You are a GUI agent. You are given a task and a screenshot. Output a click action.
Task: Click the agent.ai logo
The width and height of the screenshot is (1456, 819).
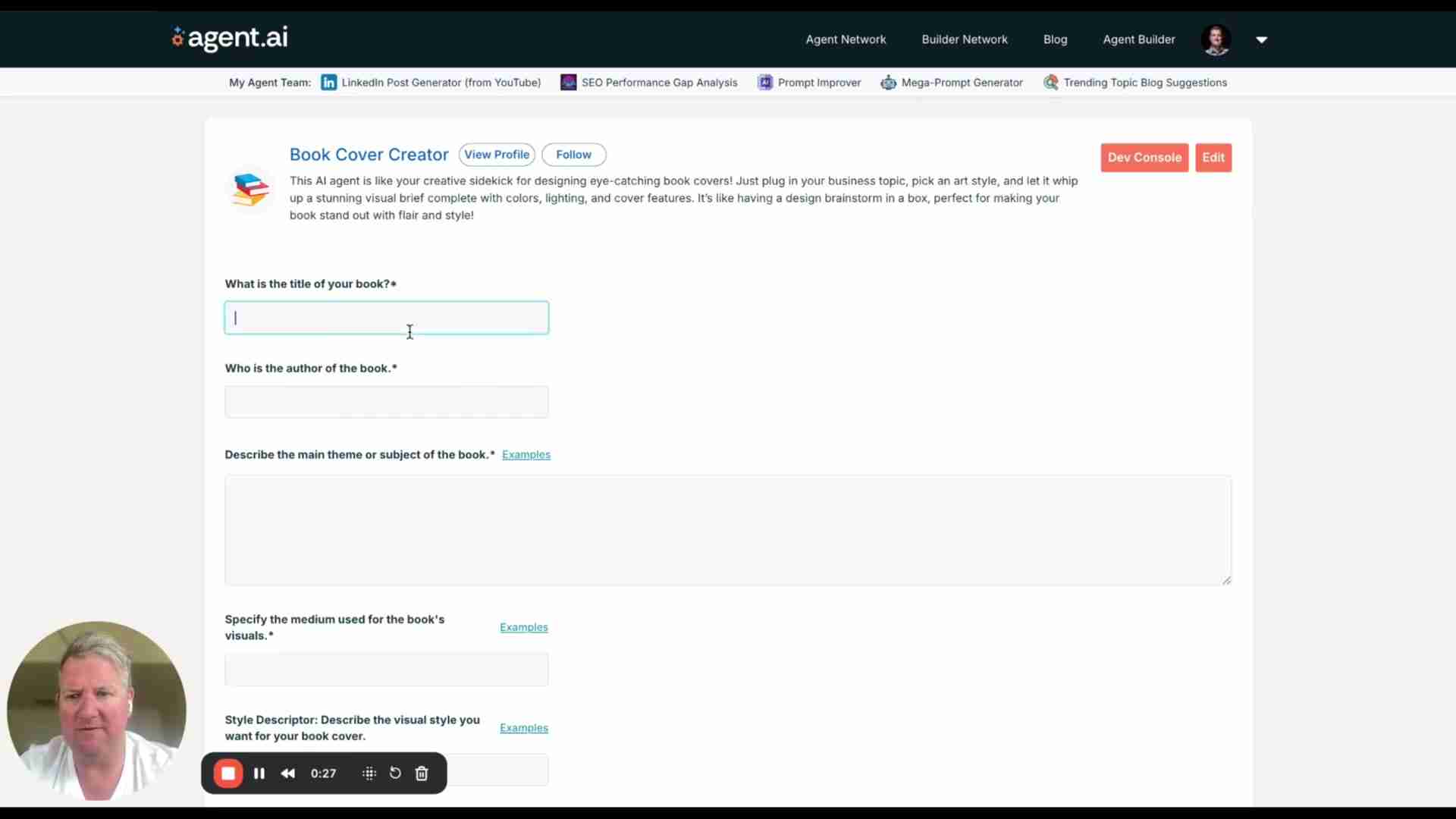pyautogui.click(x=230, y=38)
